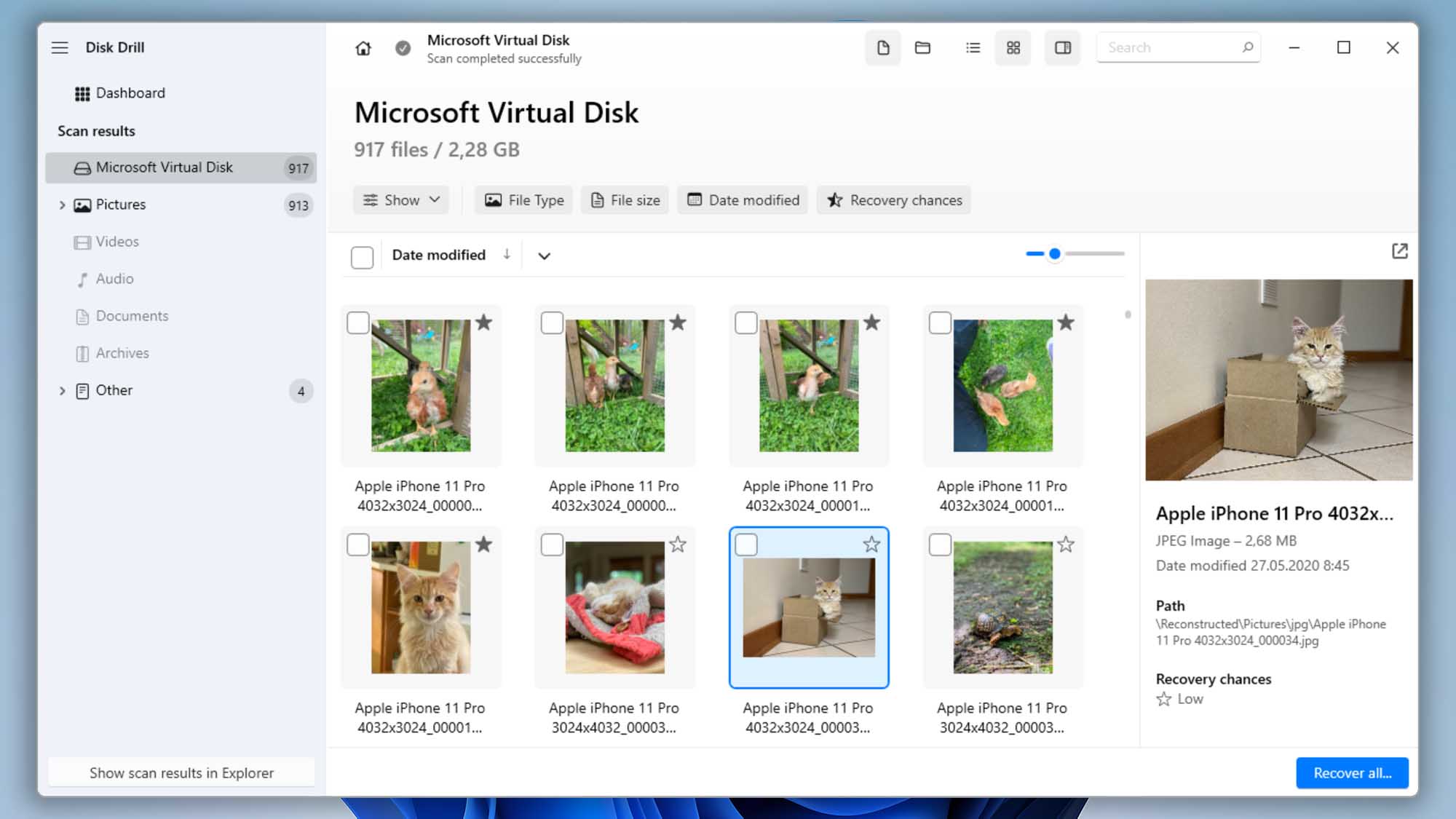Screen dimensions: 1456x819
Task: Open the File Type filter
Action: pyautogui.click(x=524, y=200)
